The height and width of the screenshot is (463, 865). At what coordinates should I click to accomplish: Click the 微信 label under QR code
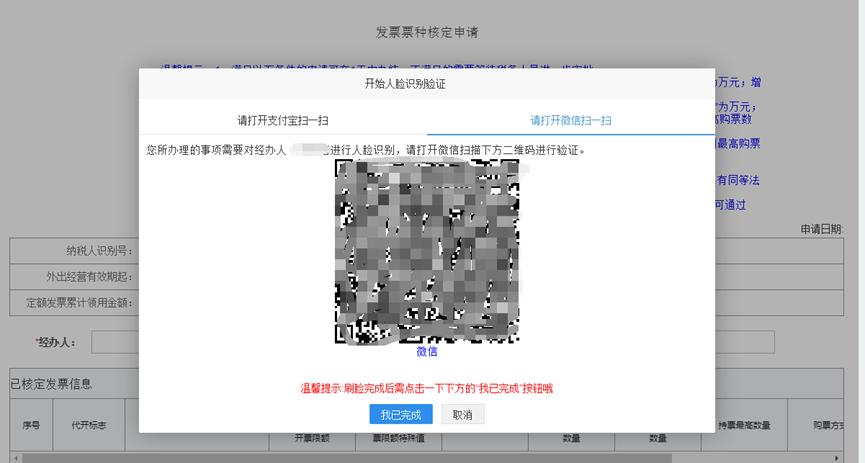point(426,352)
